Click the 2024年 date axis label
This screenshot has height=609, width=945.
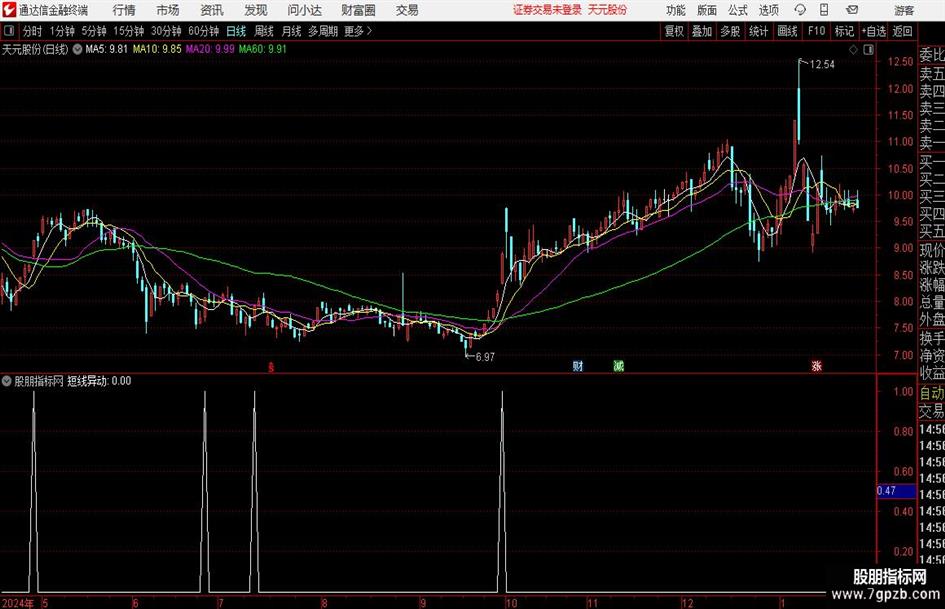17,603
